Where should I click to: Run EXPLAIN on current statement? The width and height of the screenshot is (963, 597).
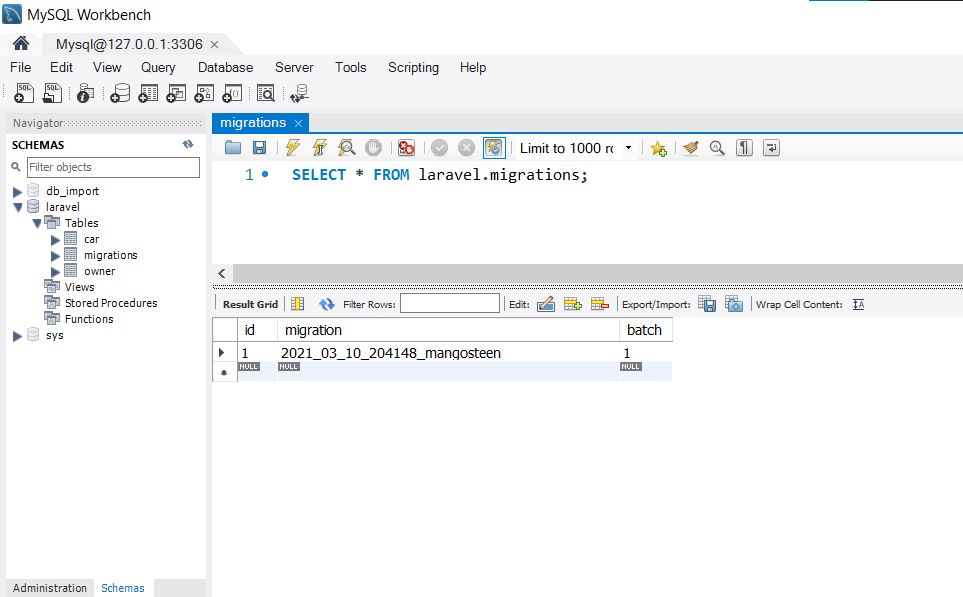point(347,147)
